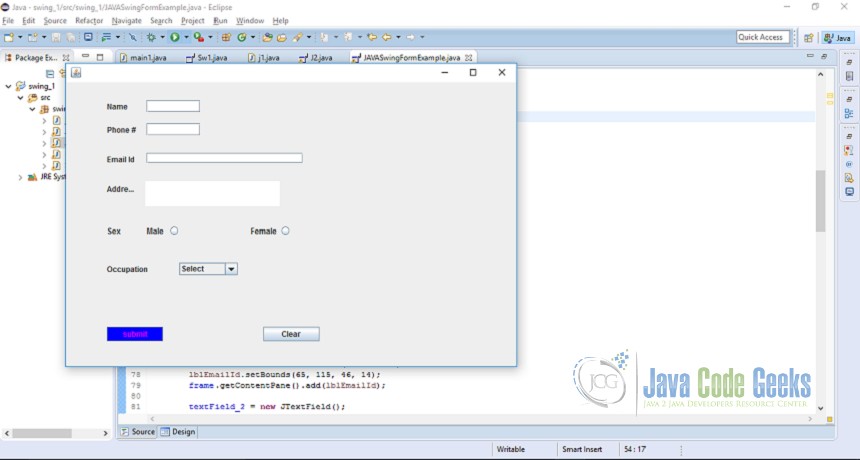Click the New Java Class icon
860x460 pixels.
[x=242, y=37]
